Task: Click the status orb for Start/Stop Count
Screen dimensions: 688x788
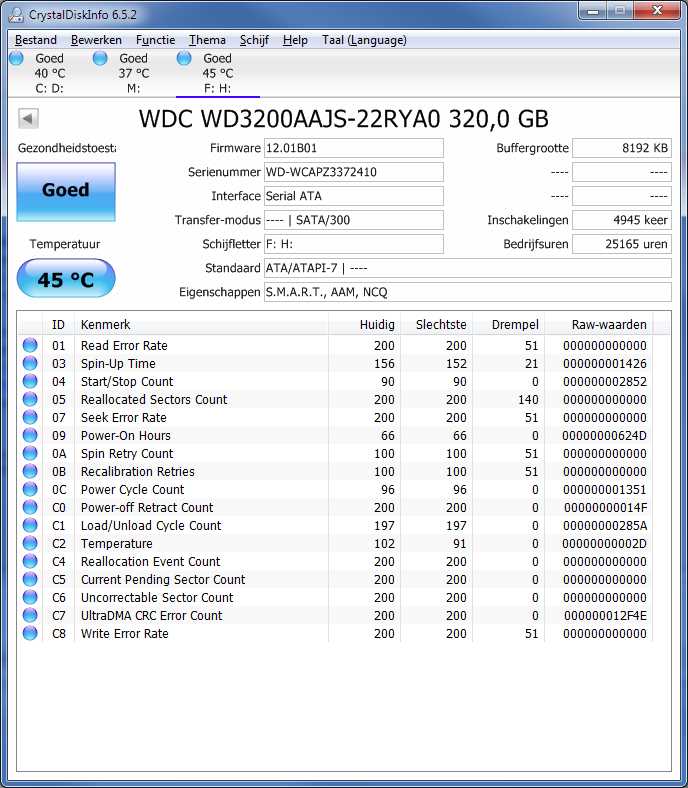Action: pyautogui.click(x=30, y=381)
